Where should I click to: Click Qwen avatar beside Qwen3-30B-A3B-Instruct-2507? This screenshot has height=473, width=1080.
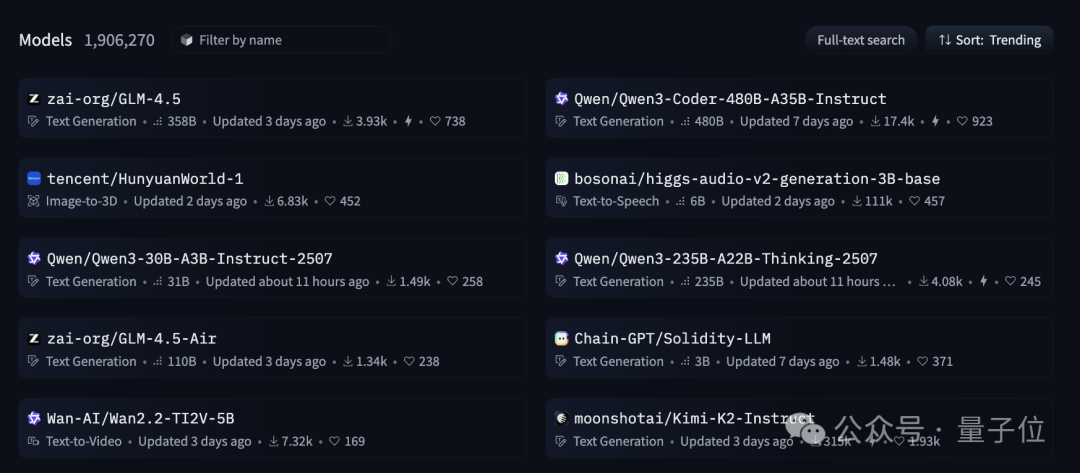click(x=34, y=259)
